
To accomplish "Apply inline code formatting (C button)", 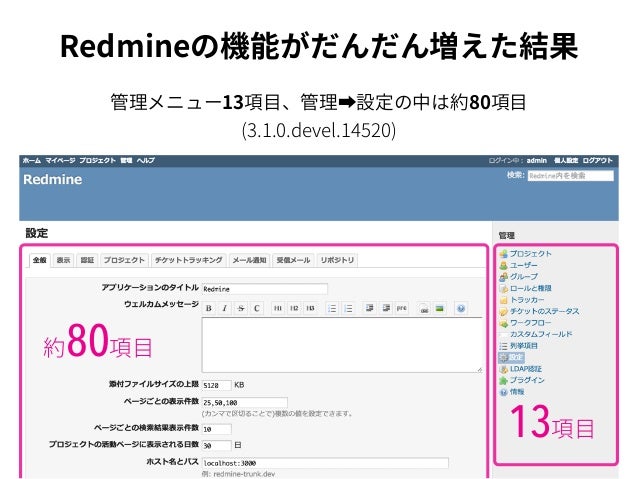I will pyautogui.click(x=257, y=308).
